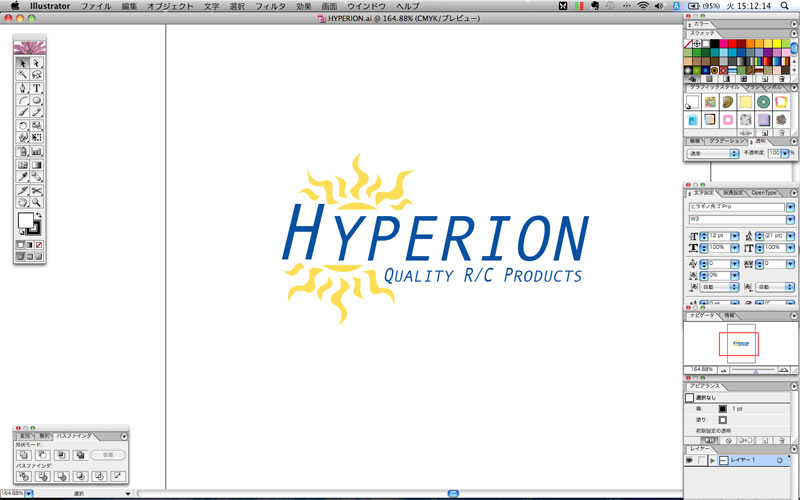Select the Magic Wand tool
This screenshot has height=500, width=800.
[x=22, y=75]
